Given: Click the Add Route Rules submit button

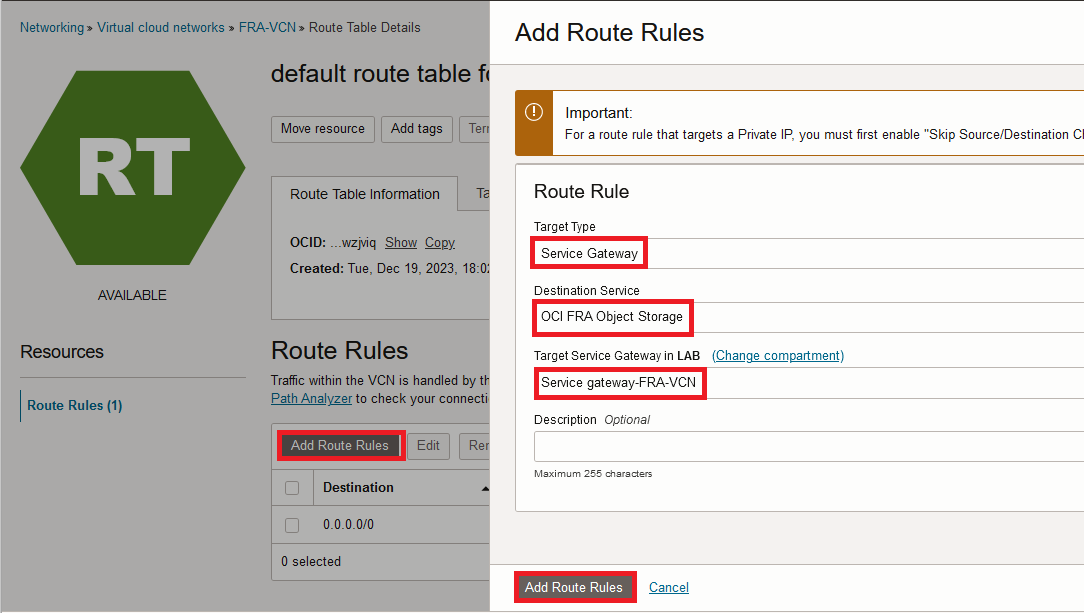Looking at the screenshot, I should (574, 587).
